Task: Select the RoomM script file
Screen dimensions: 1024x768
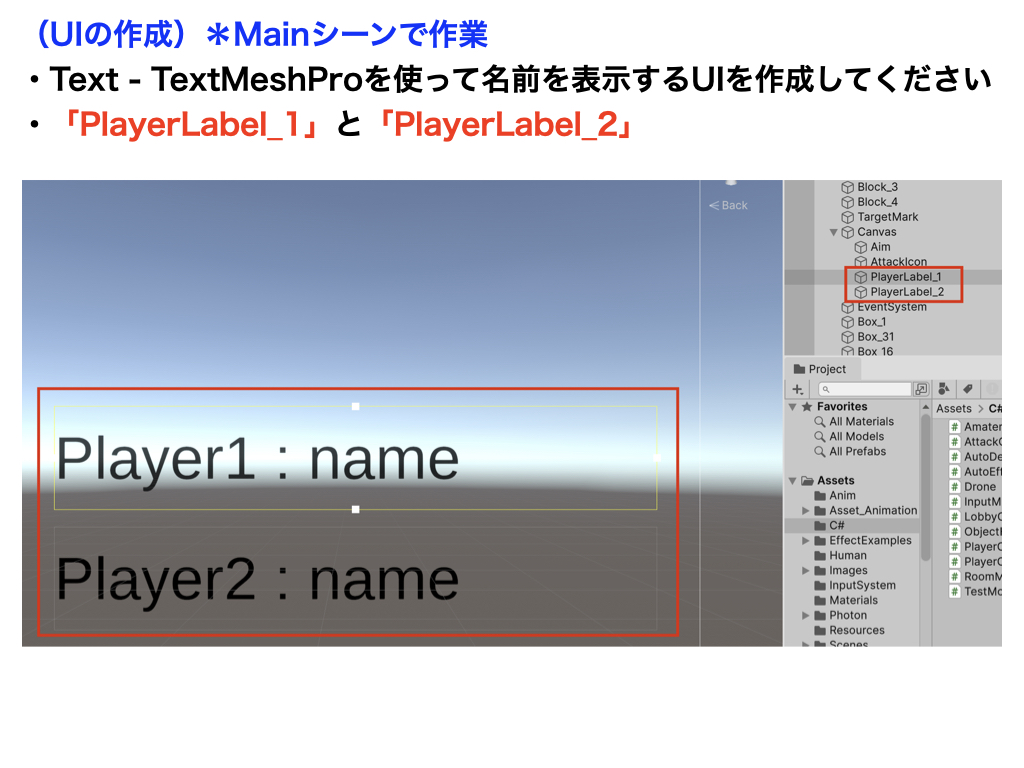Action: pyautogui.click(x=975, y=577)
